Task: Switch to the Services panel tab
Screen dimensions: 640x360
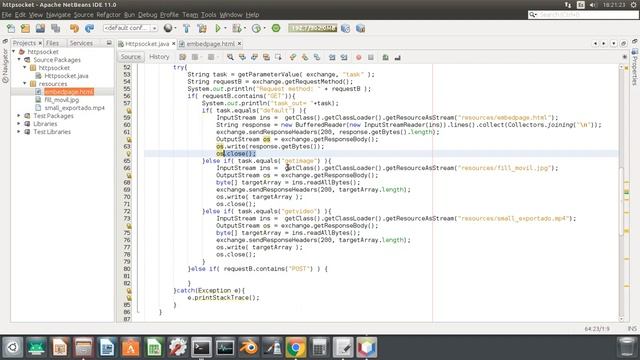Action: [81, 43]
